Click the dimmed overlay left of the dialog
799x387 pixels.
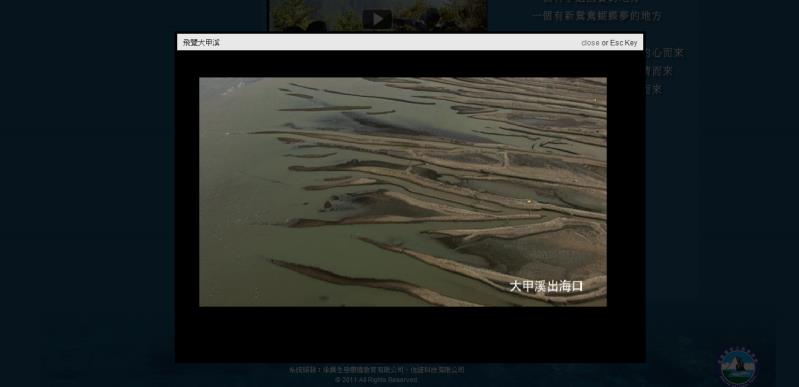(x=87, y=194)
